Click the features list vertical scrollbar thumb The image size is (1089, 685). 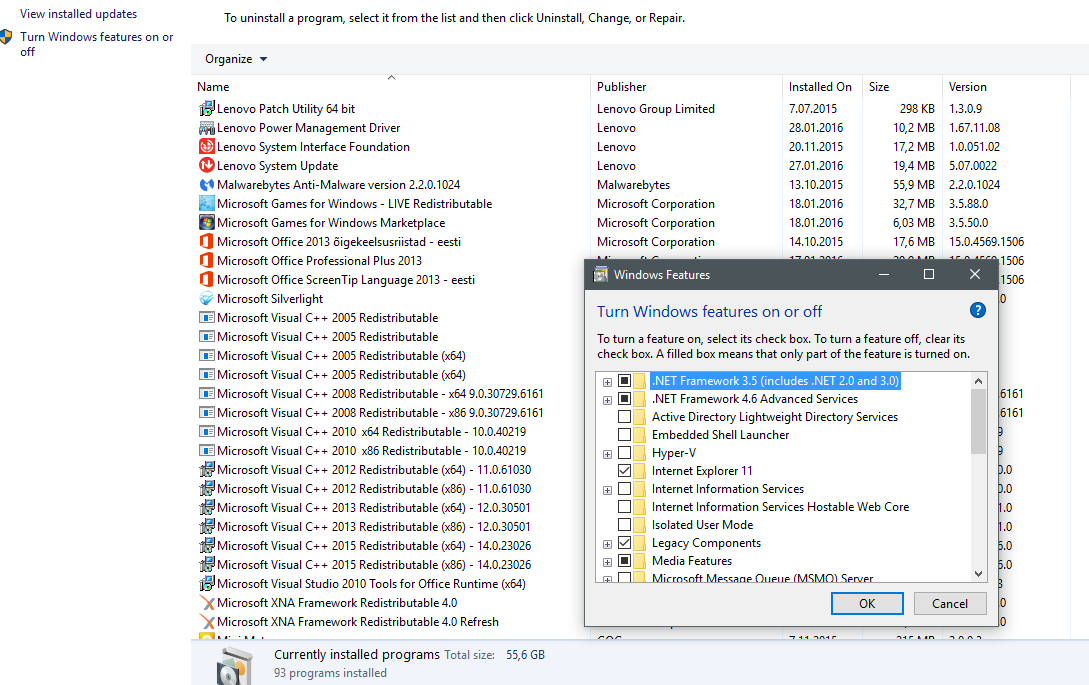[x=978, y=421]
